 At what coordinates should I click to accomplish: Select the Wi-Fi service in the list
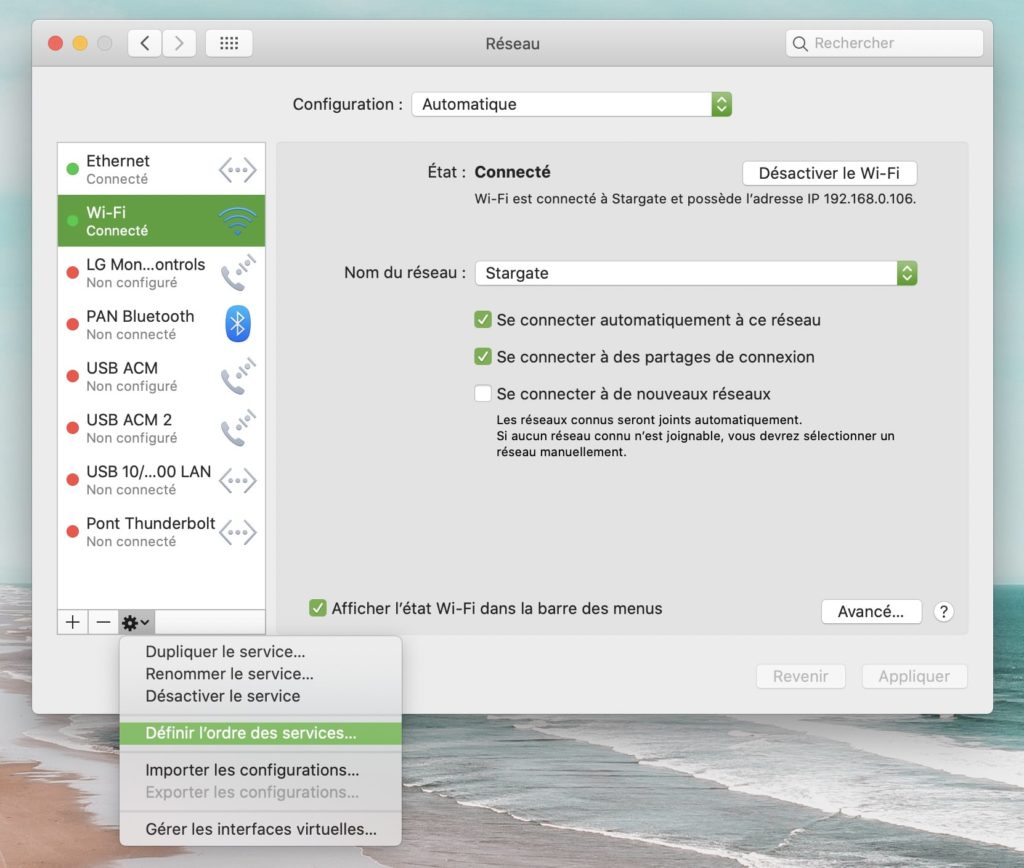tap(161, 221)
